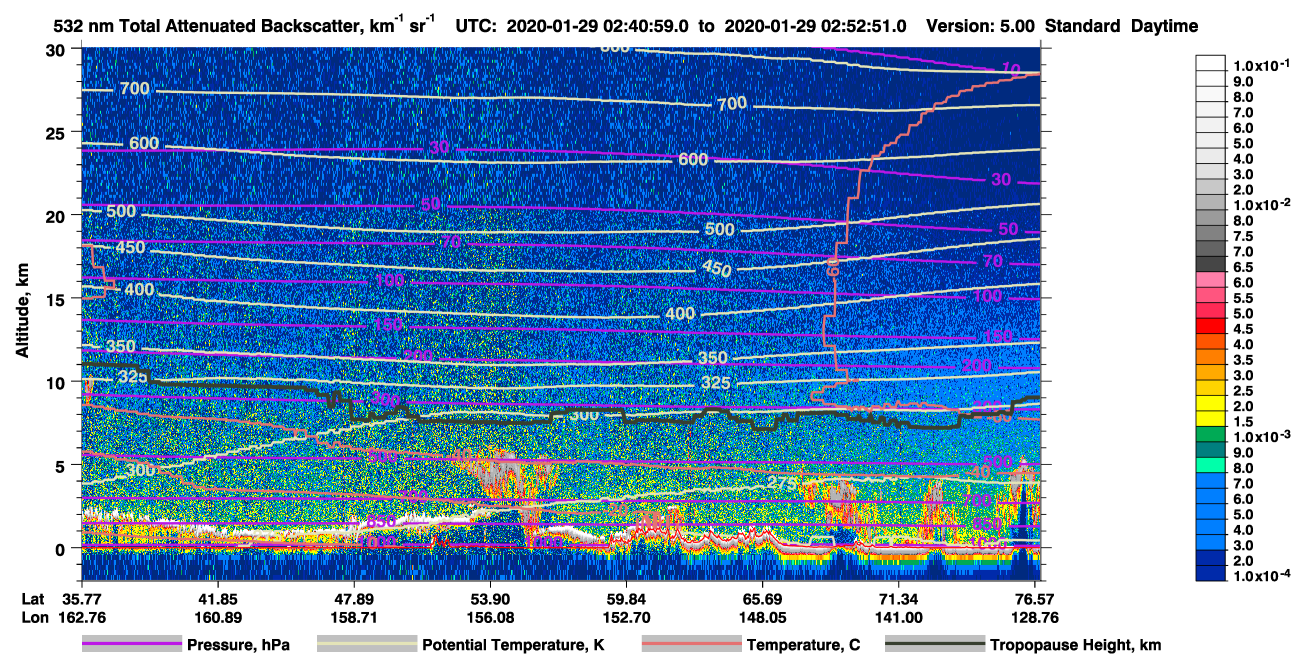Click the latitude value '65.69'
The height and width of the screenshot is (667, 1300).
(763, 599)
